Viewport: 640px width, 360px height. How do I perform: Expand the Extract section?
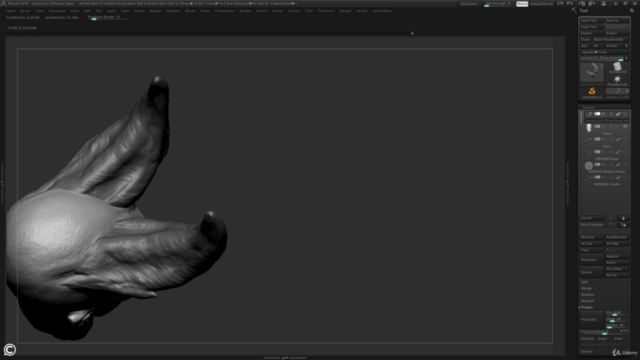tap(587, 351)
